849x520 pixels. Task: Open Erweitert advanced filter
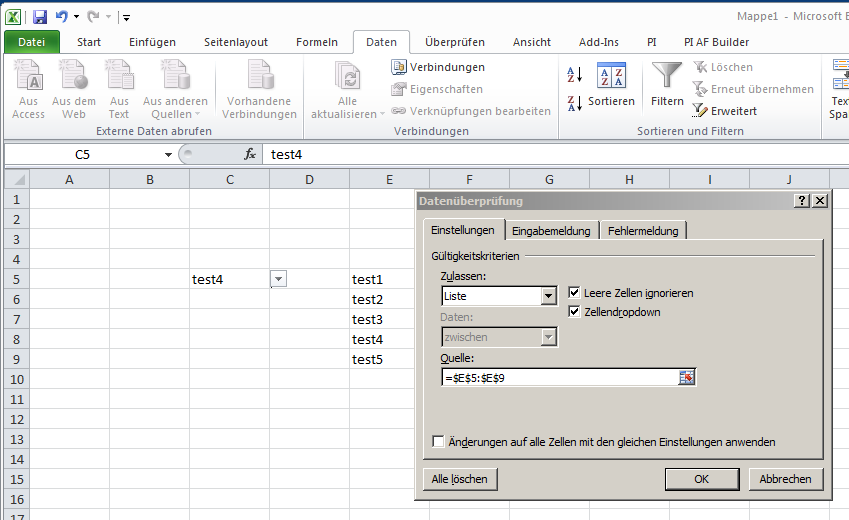click(724, 110)
